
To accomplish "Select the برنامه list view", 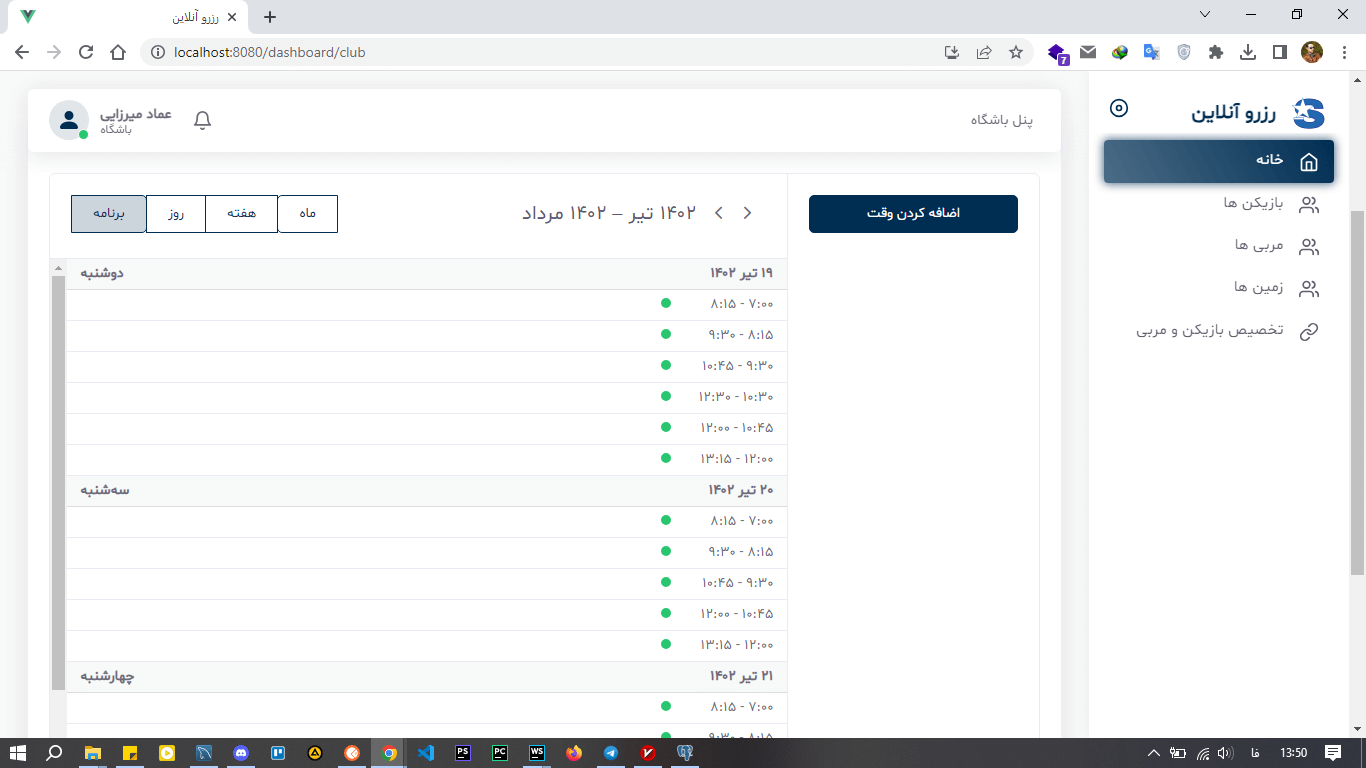I will click(109, 214).
